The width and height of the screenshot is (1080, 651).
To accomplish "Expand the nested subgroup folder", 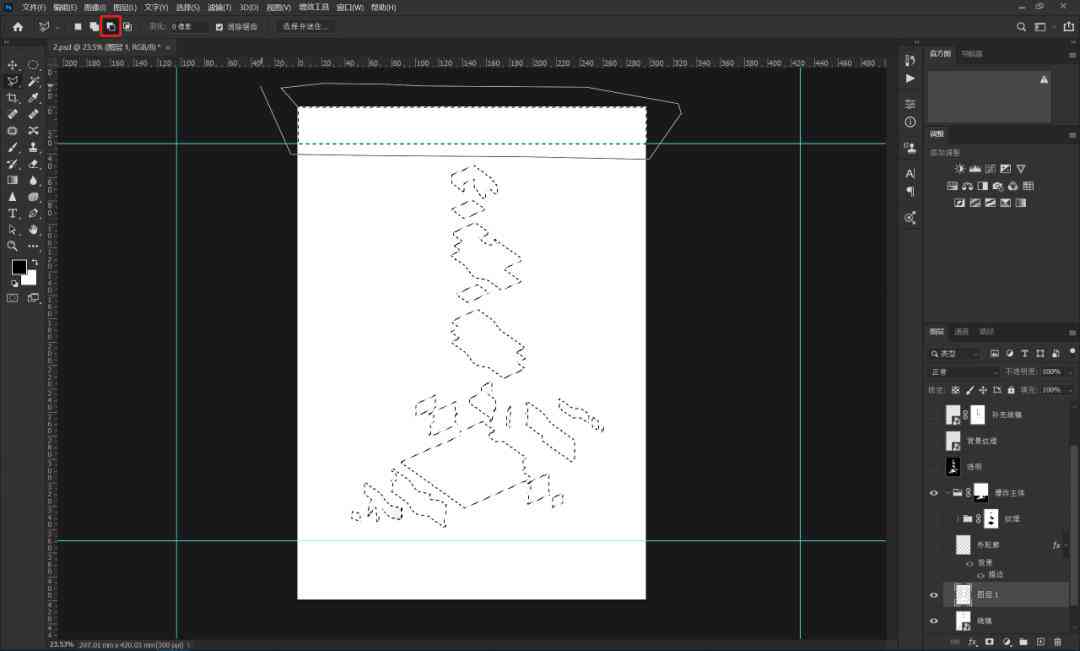I will click(957, 519).
